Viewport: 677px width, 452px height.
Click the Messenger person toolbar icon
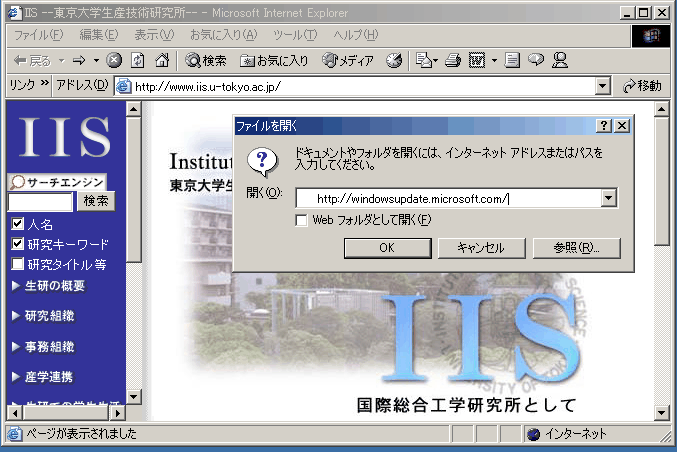tap(560, 60)
